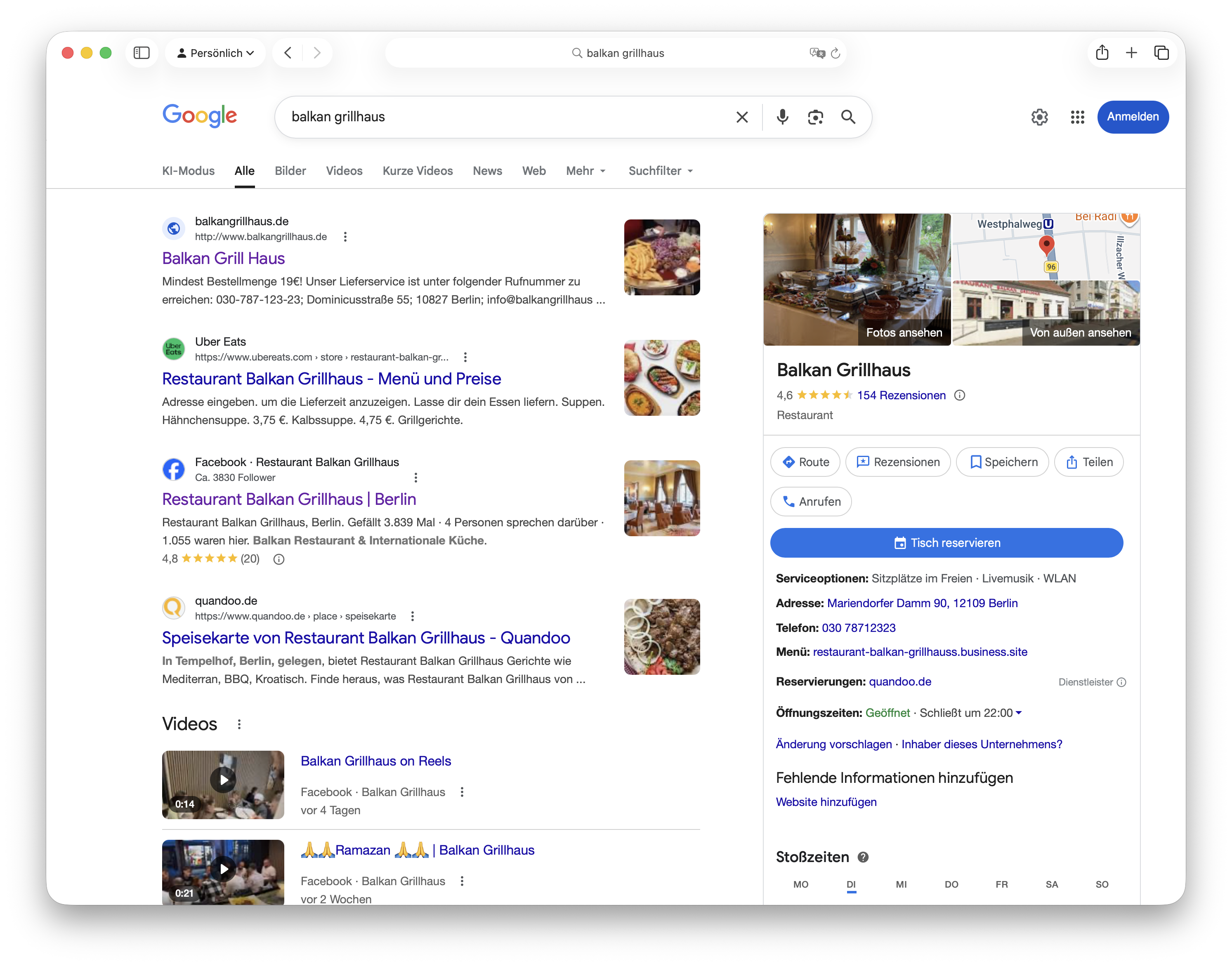Switch to the Bilder tab
Viewport: 1232px width, 966px height.
(290, 171)
